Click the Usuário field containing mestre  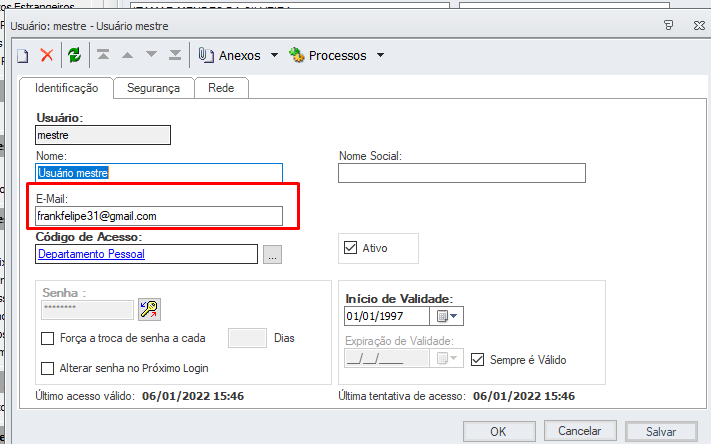coord(103,135)
